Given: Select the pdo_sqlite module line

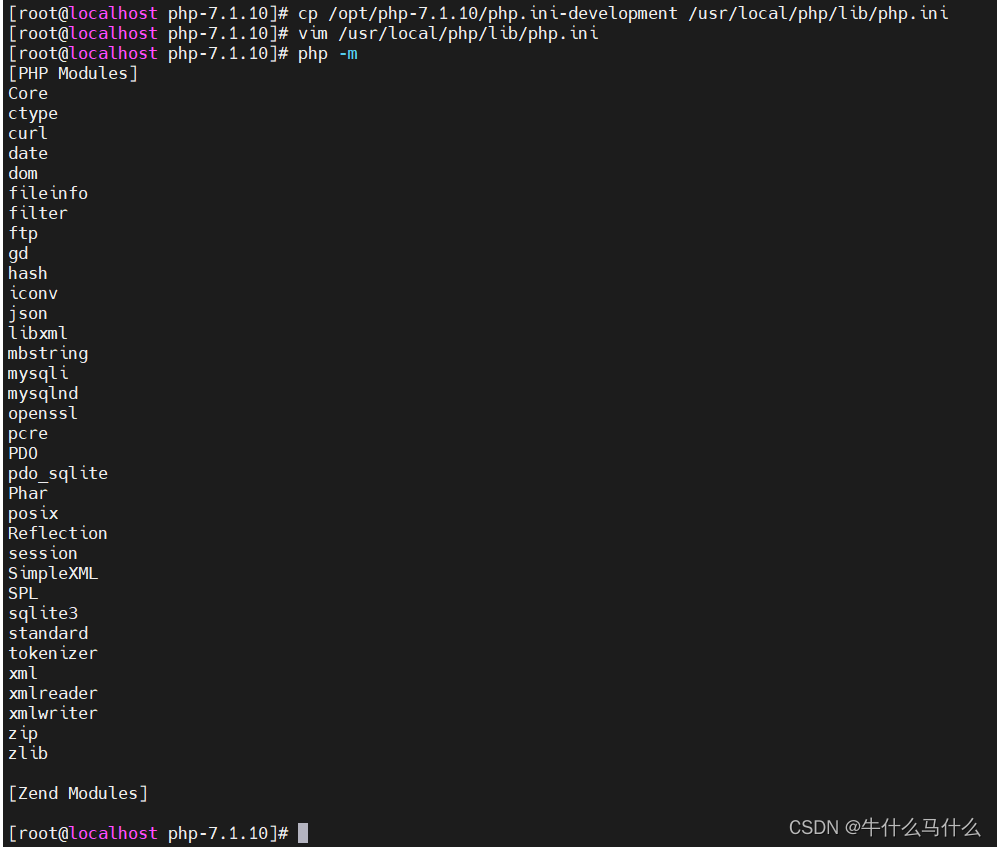Looking at the screenshot, I should coord(57,473).
